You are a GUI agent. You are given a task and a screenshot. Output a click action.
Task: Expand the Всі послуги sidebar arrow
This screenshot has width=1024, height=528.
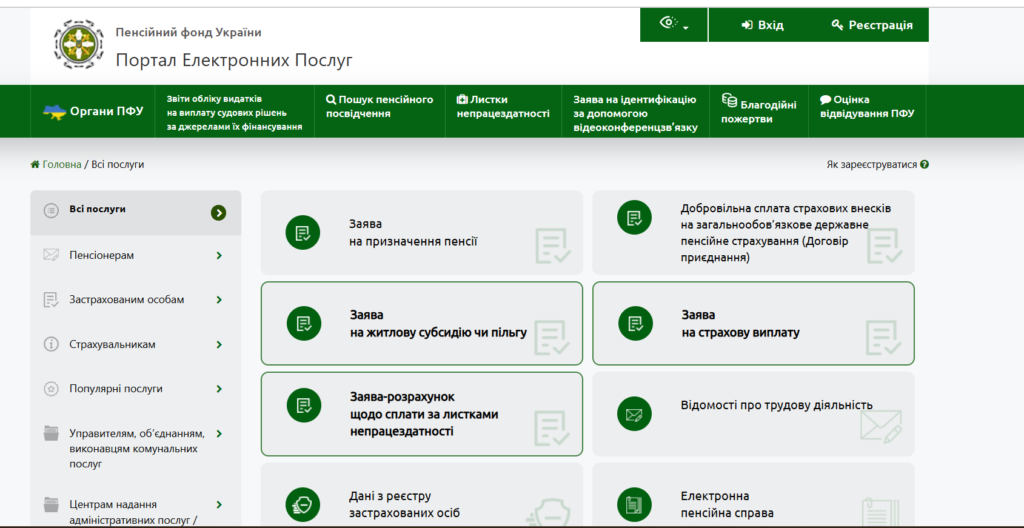click(219, 212)
